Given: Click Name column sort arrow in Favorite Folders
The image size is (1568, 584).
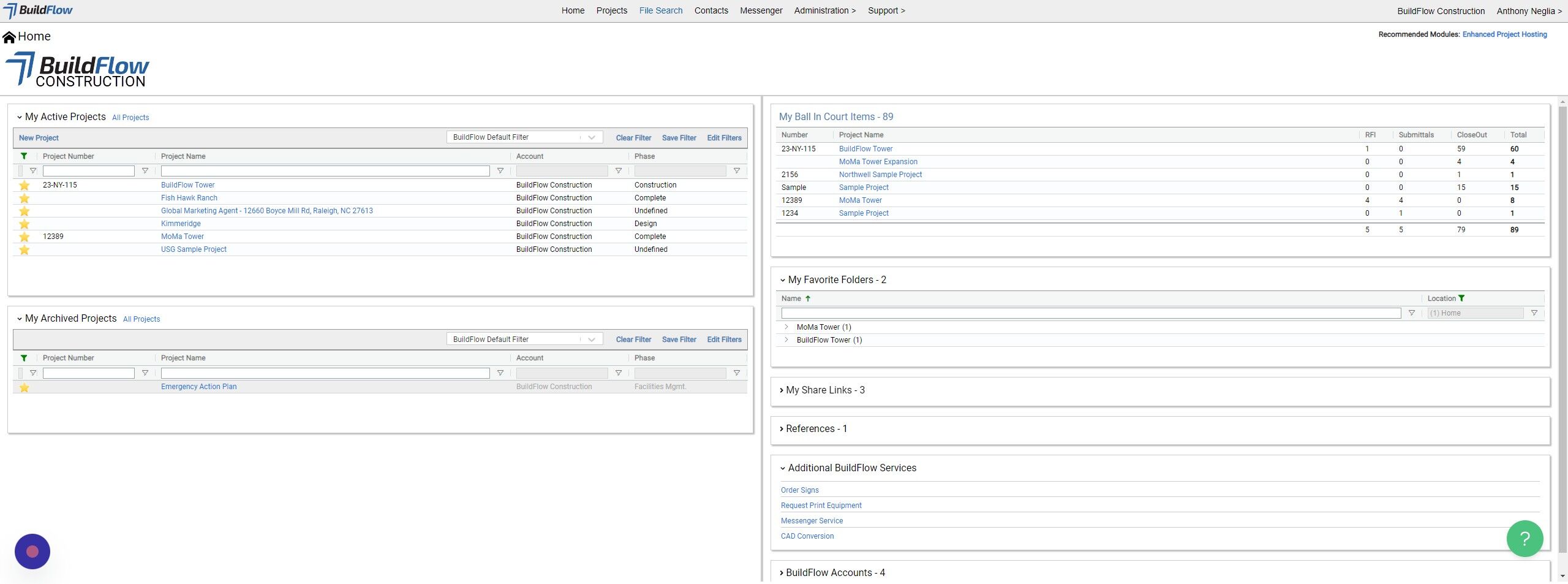Looking at the screenshot, I should click(808, 298).
